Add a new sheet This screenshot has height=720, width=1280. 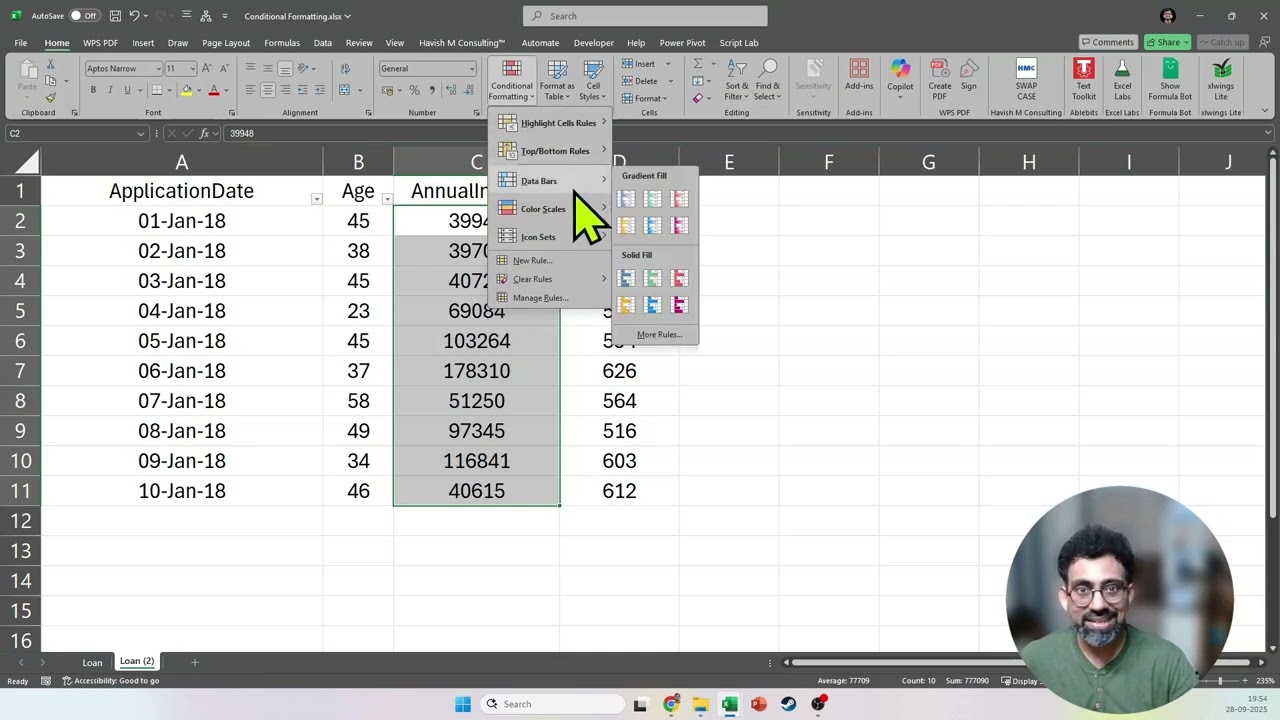pos(195,662)
